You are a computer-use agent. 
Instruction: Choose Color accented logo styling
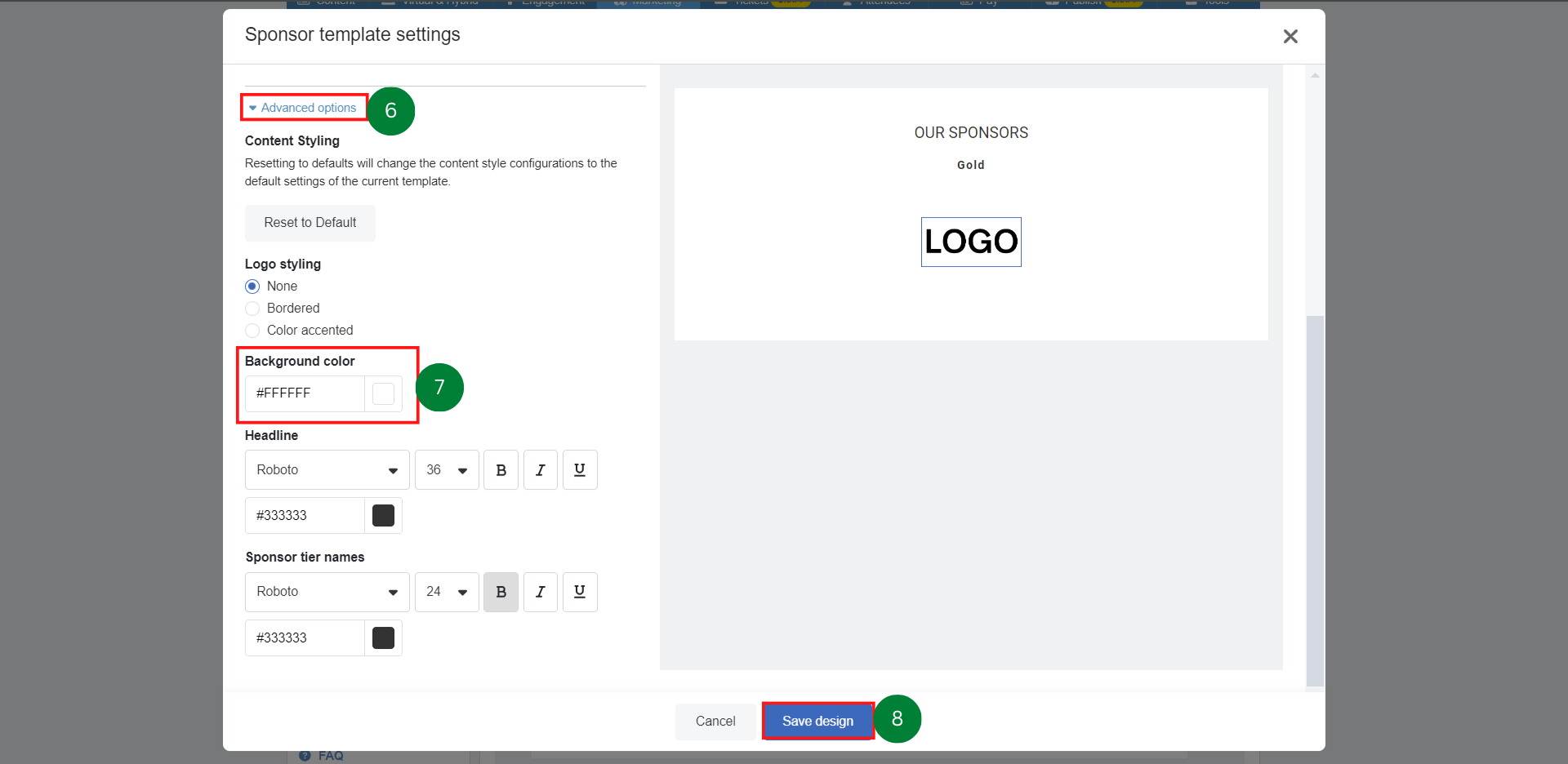tap(252, 331)
